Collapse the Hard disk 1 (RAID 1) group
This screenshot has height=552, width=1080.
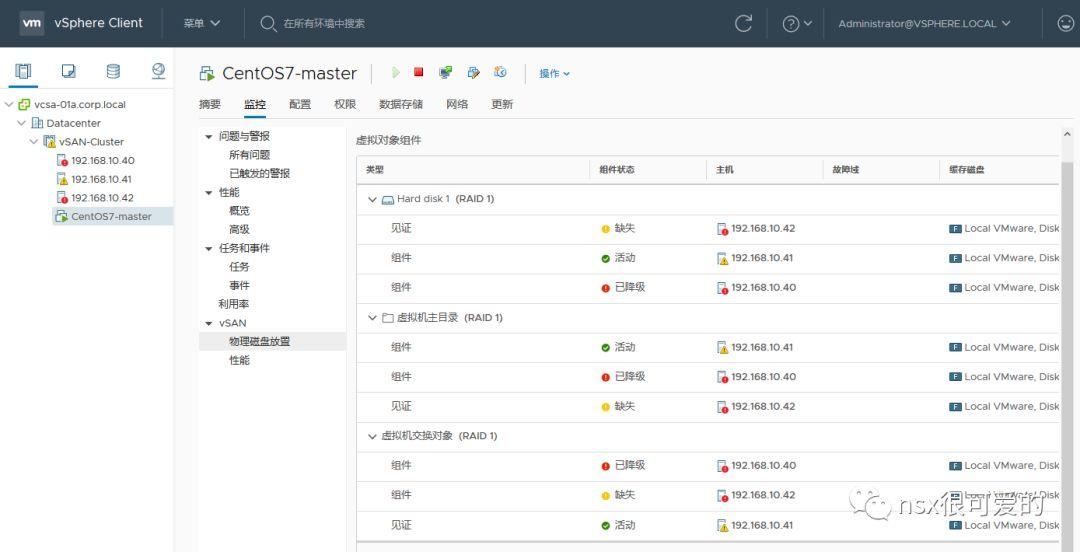tap(373, 199)
